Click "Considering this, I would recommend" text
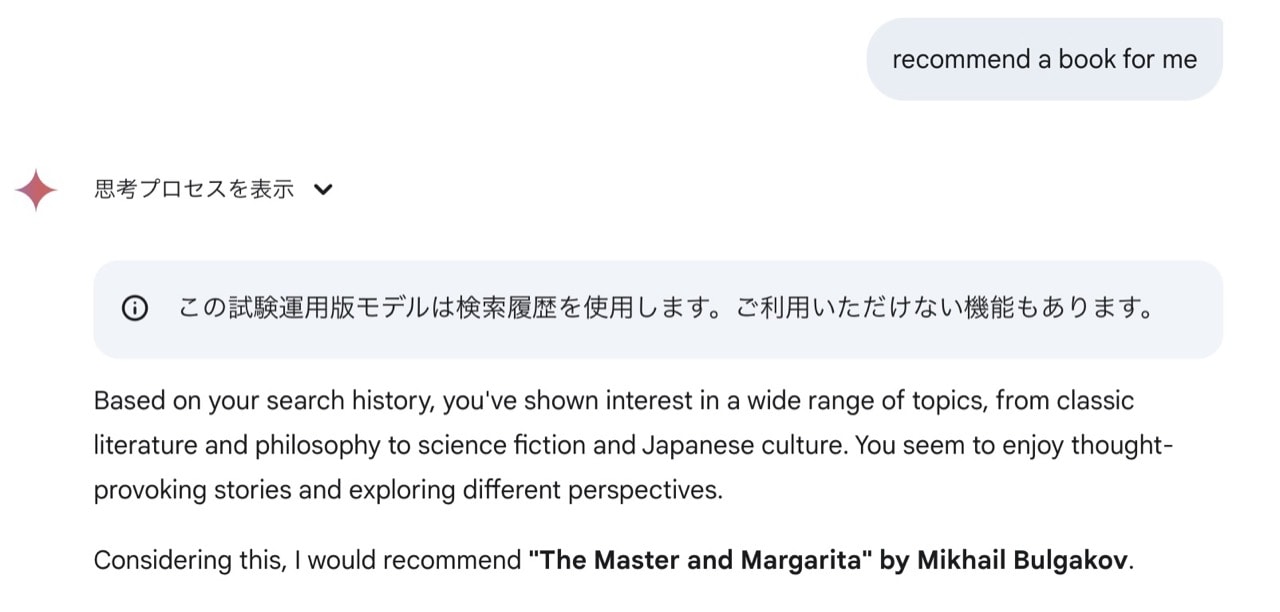The width and height of the screenshot is (1280, 612). point(308,560)
